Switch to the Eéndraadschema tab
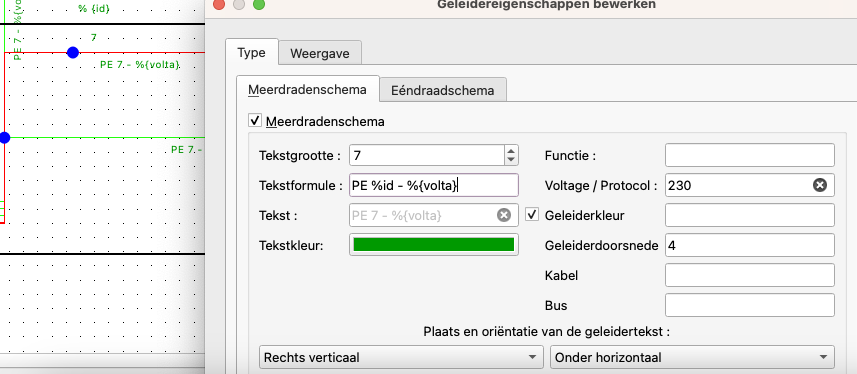857x374 pixels. point(443,90)
